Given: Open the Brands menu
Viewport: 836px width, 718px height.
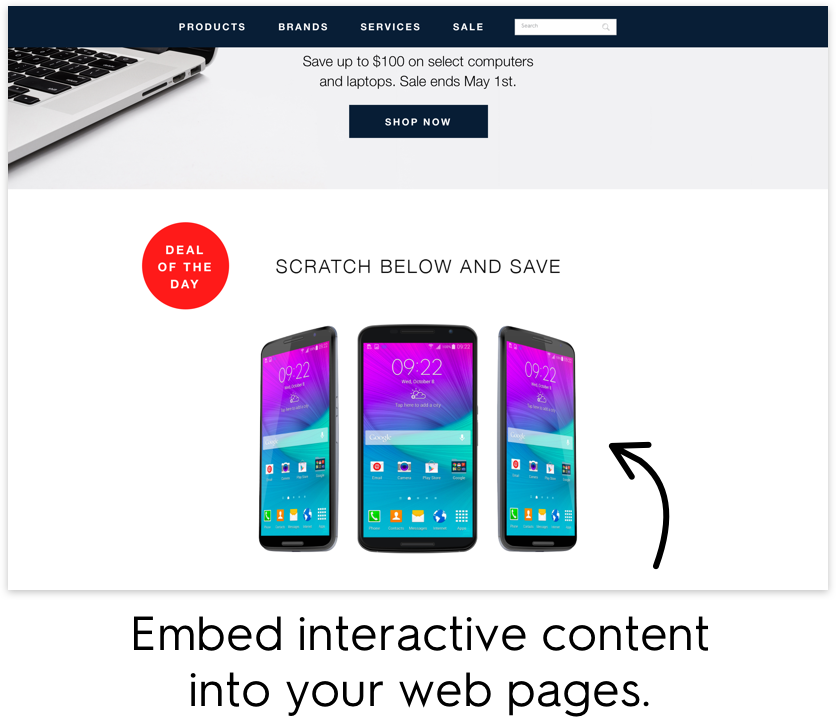Looking at the screenshot, I should [303, 27].
